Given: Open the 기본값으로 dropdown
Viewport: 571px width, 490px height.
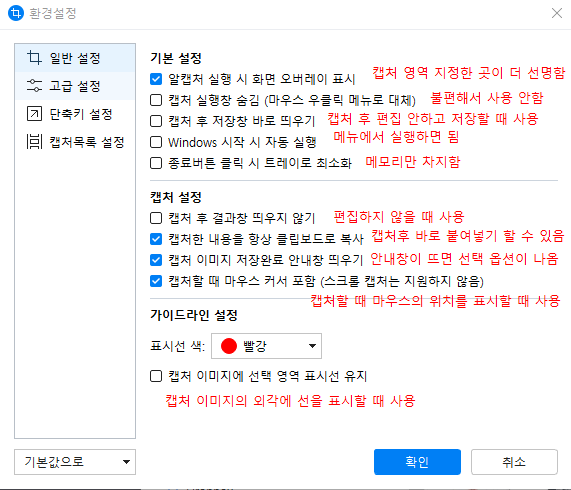Looking at the screenshot, I should click(75, 462).
